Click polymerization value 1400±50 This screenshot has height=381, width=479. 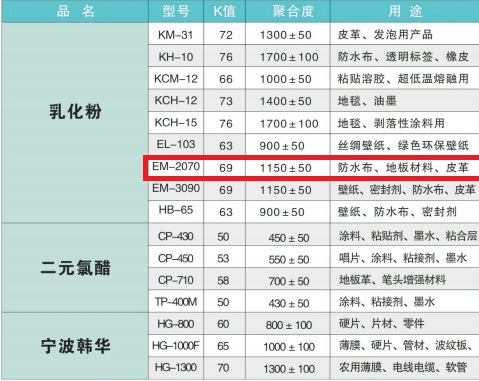pyautogui.click(x=286, y=101)
